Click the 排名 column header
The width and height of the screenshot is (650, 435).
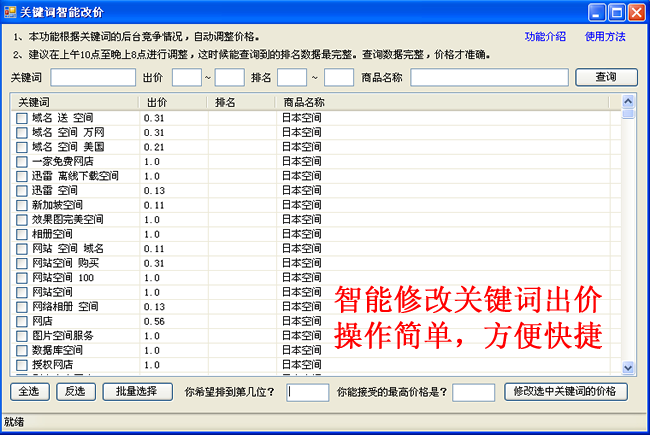[242, 102]
